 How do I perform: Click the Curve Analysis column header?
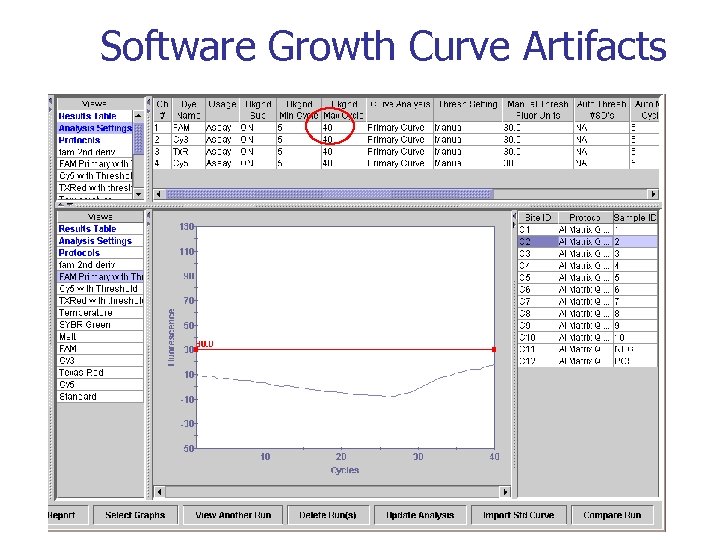(x=399, y=110)
